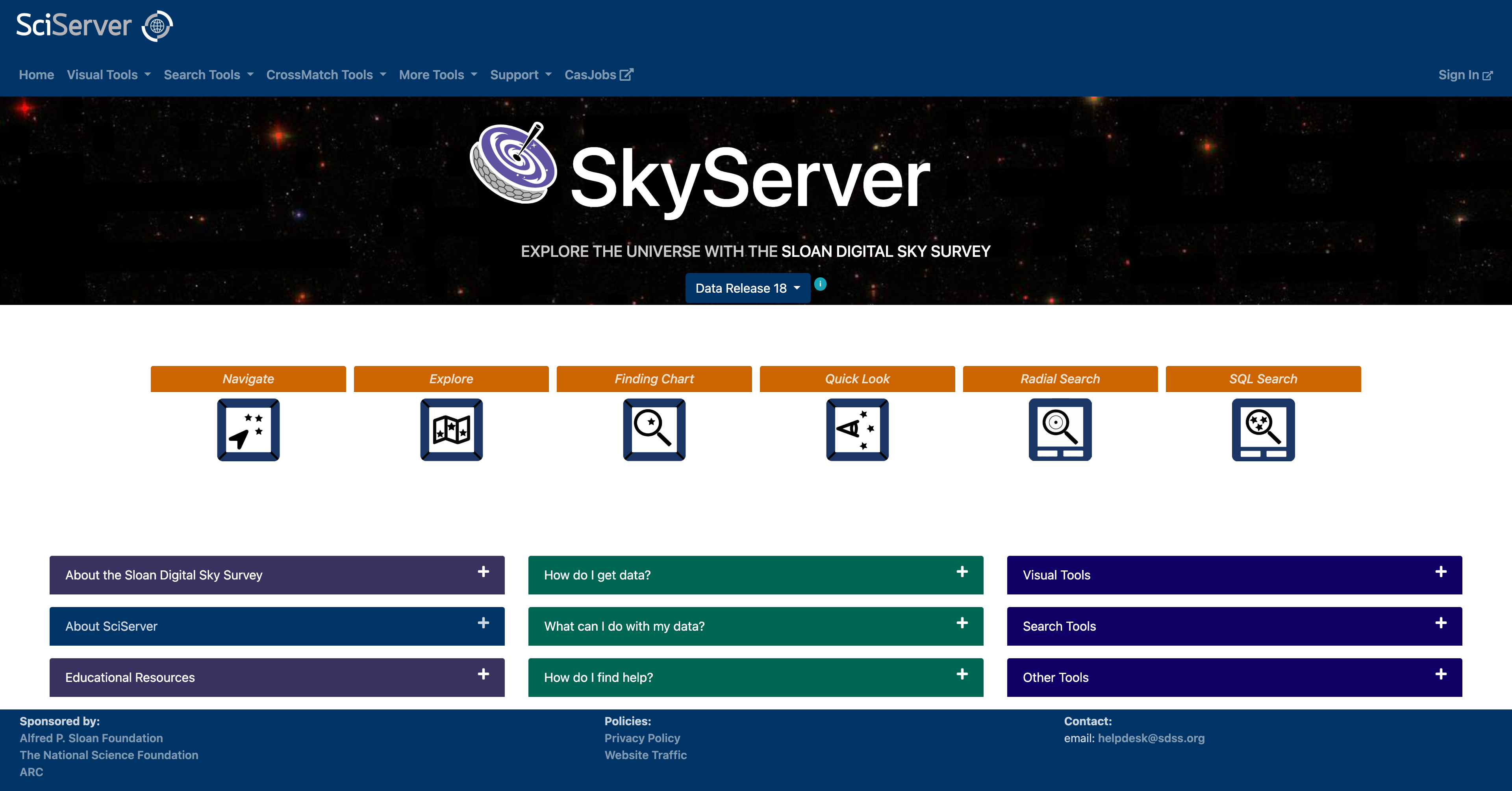Image resolution: width=1512 pixels, height=791 pixels.
Task: Click the orange Explore button
Action: coord(451,379)
